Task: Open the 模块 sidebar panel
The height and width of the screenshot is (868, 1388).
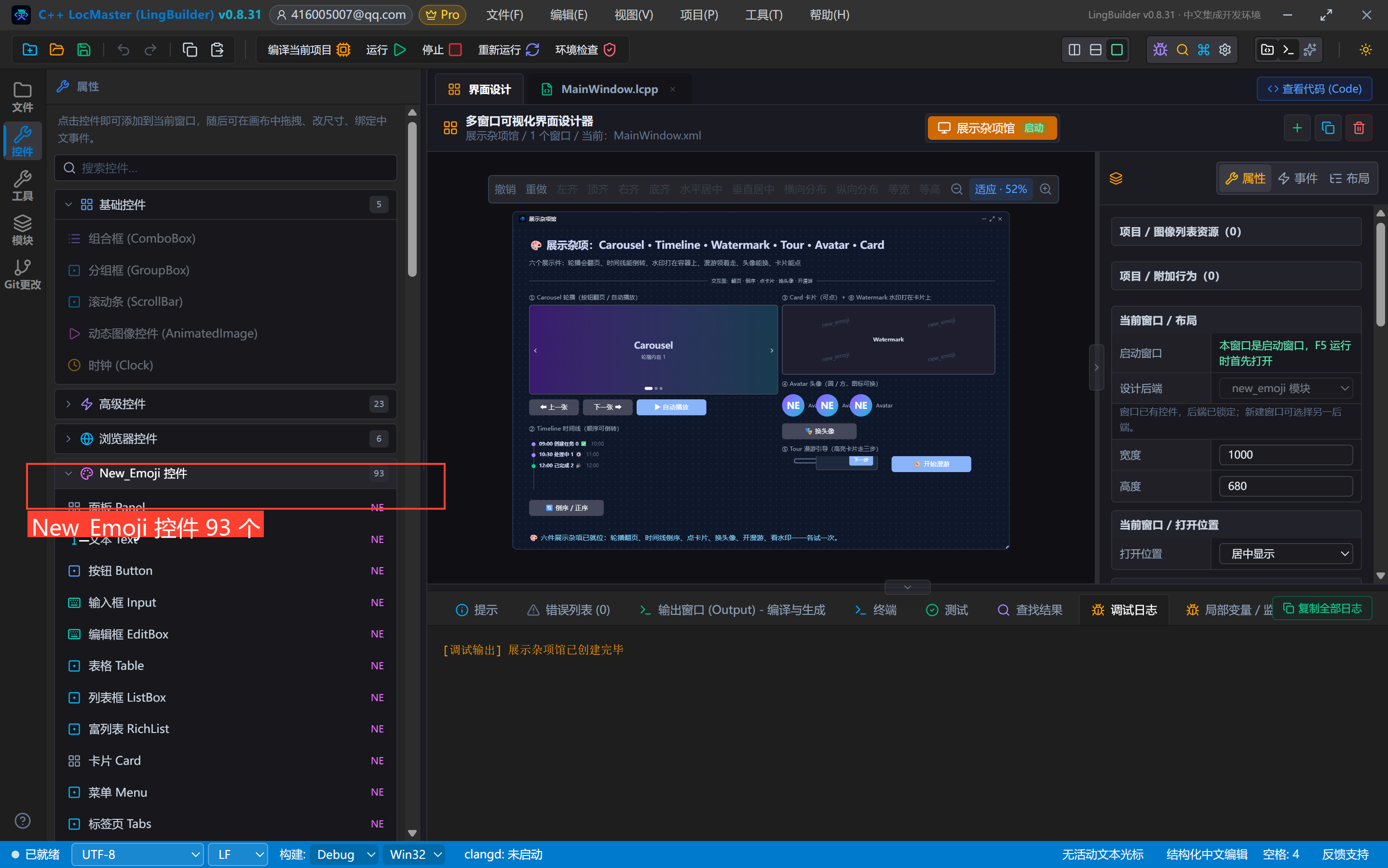Action: point(22,230)
